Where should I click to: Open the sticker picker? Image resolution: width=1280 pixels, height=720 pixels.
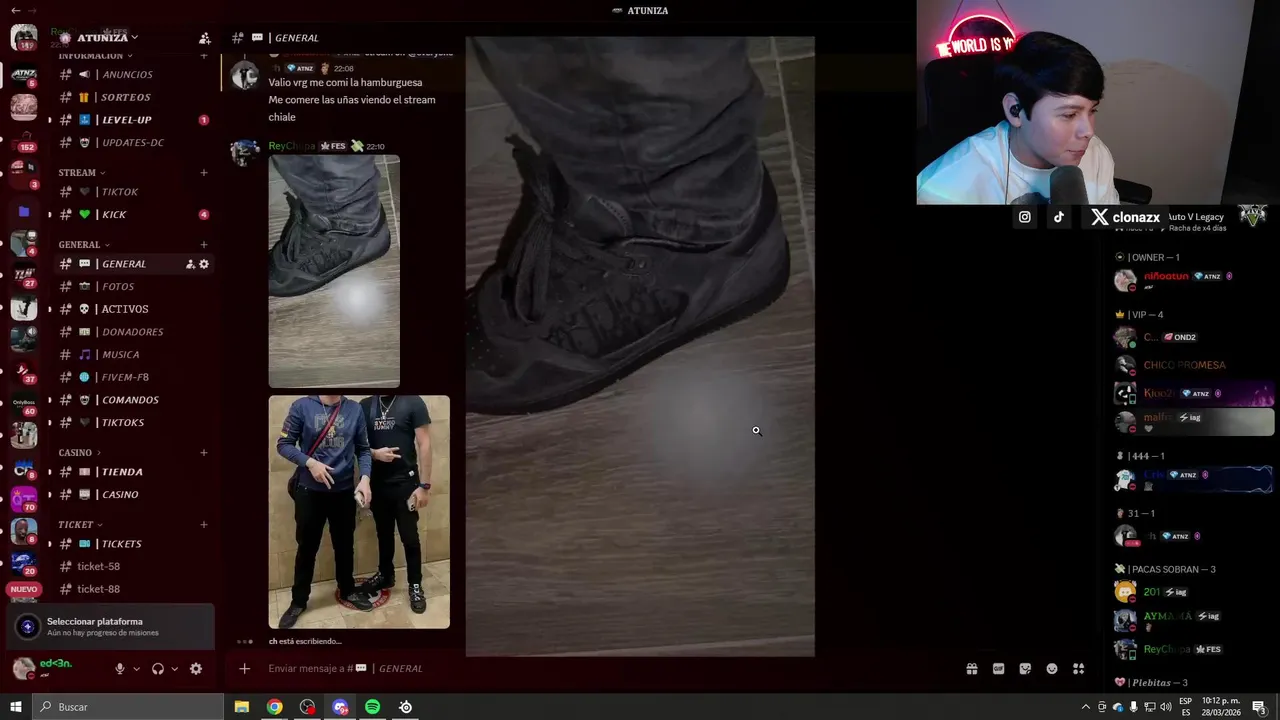1025,669
